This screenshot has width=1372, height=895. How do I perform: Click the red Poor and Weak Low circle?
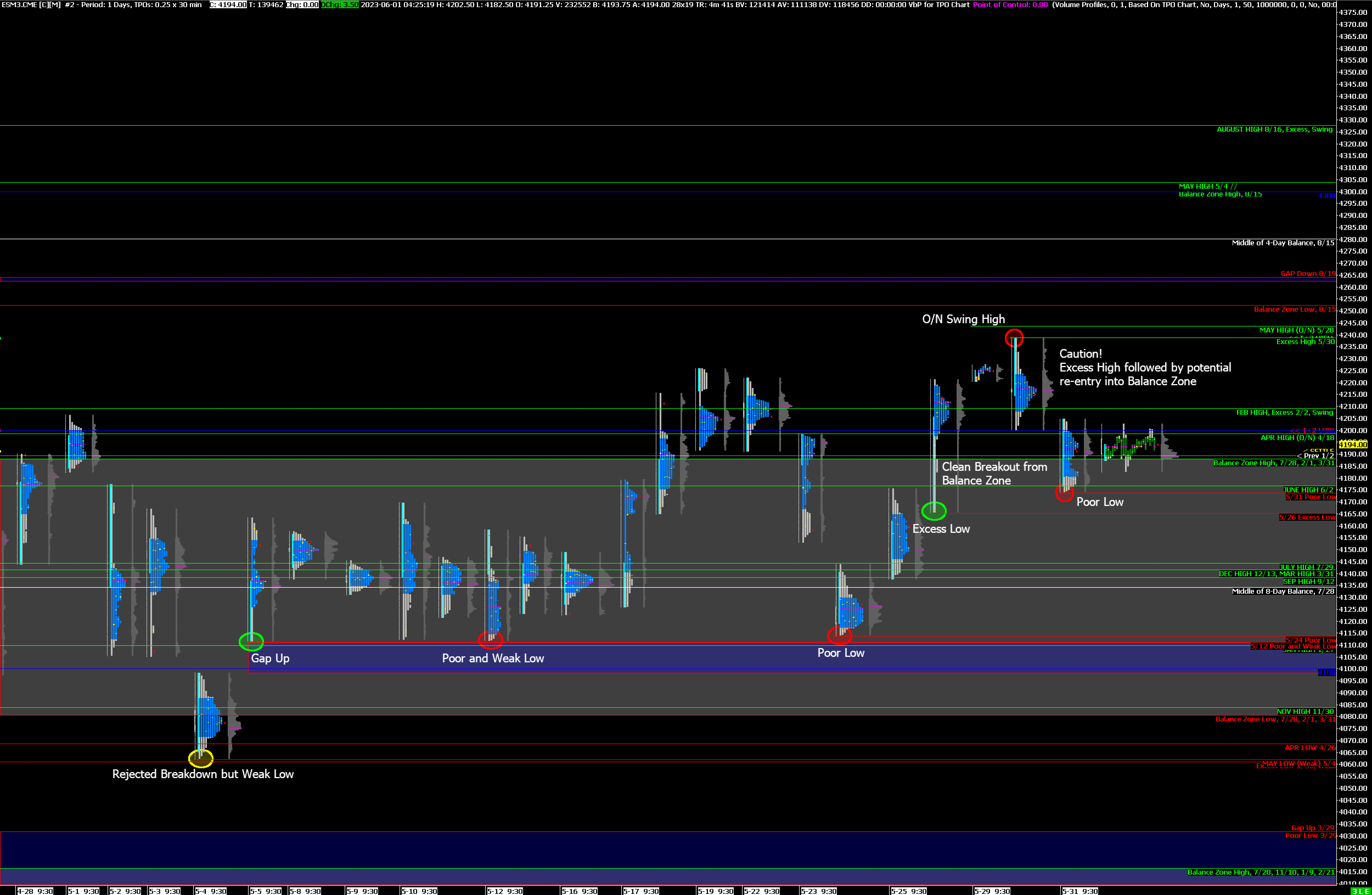pos(491,640)
